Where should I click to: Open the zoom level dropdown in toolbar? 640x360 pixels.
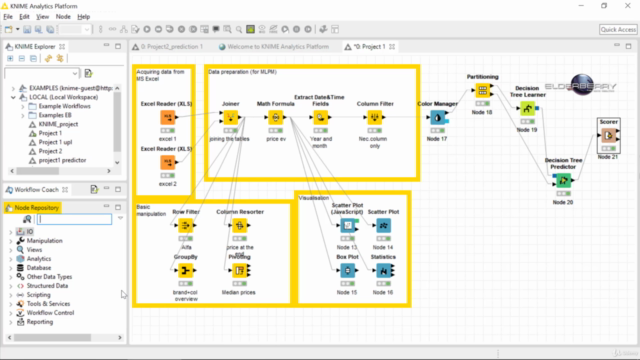pos(87,29)
